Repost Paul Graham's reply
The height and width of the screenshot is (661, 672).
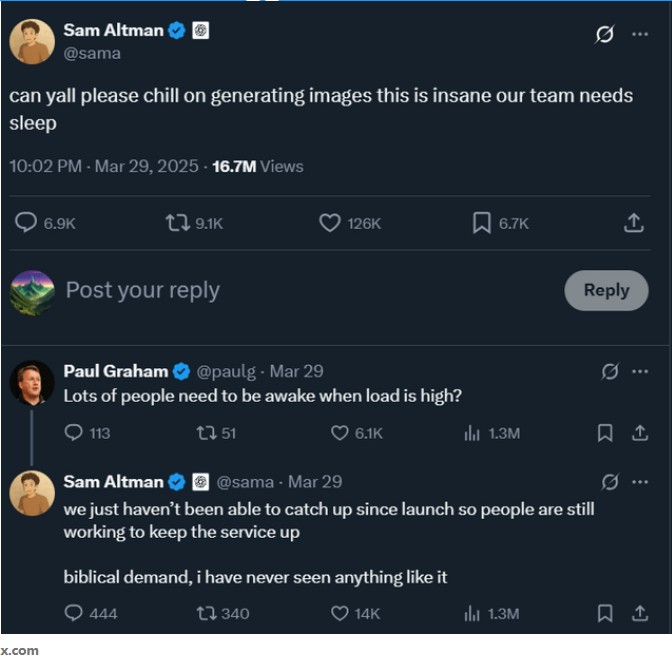tap(206, 433)
